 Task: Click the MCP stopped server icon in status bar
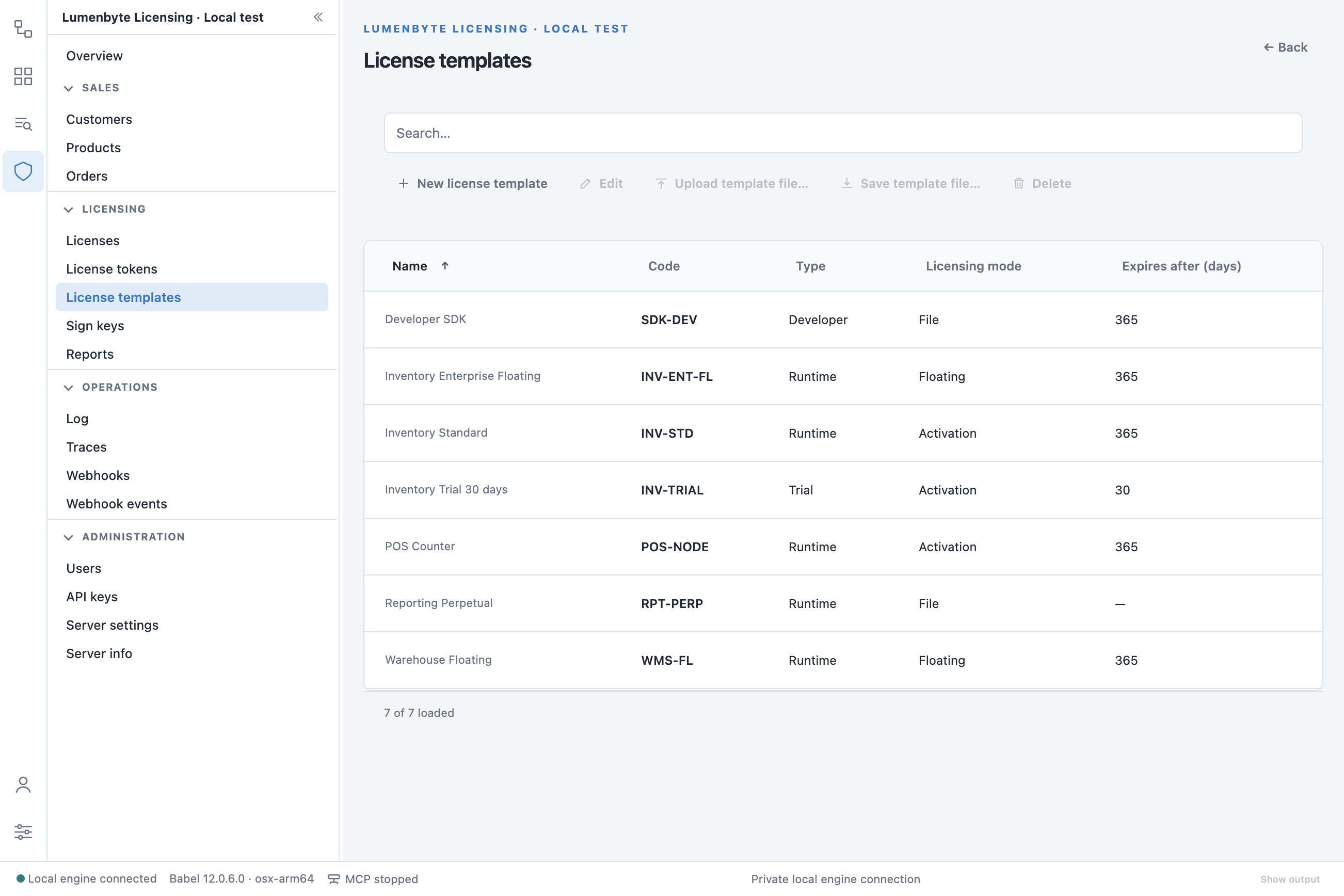(x=334, y=879)
